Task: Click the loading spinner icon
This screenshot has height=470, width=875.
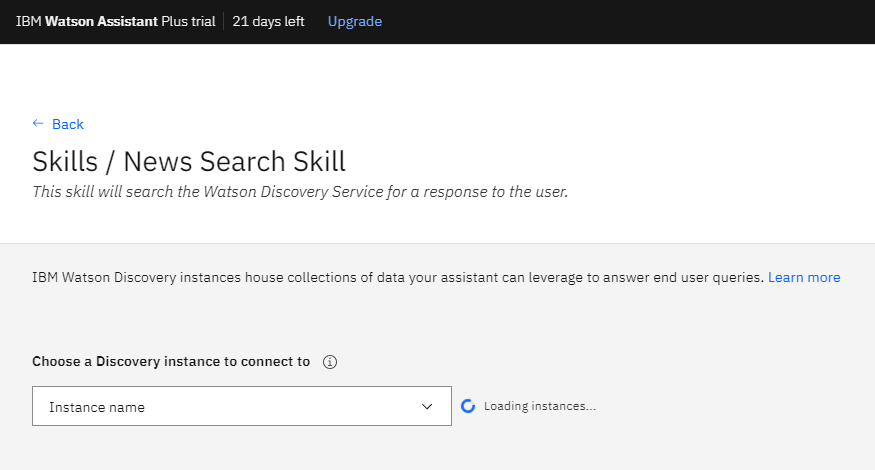Action: point(468,406)
